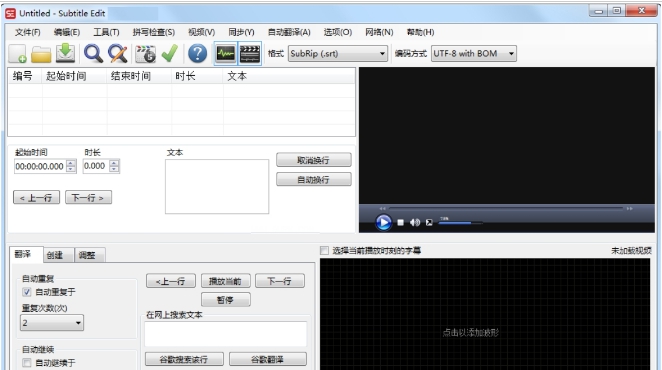This screenshot has height=370, width=662.
Task: Click the Subtitle Edit app icon in the title bar
Action: 10,14
